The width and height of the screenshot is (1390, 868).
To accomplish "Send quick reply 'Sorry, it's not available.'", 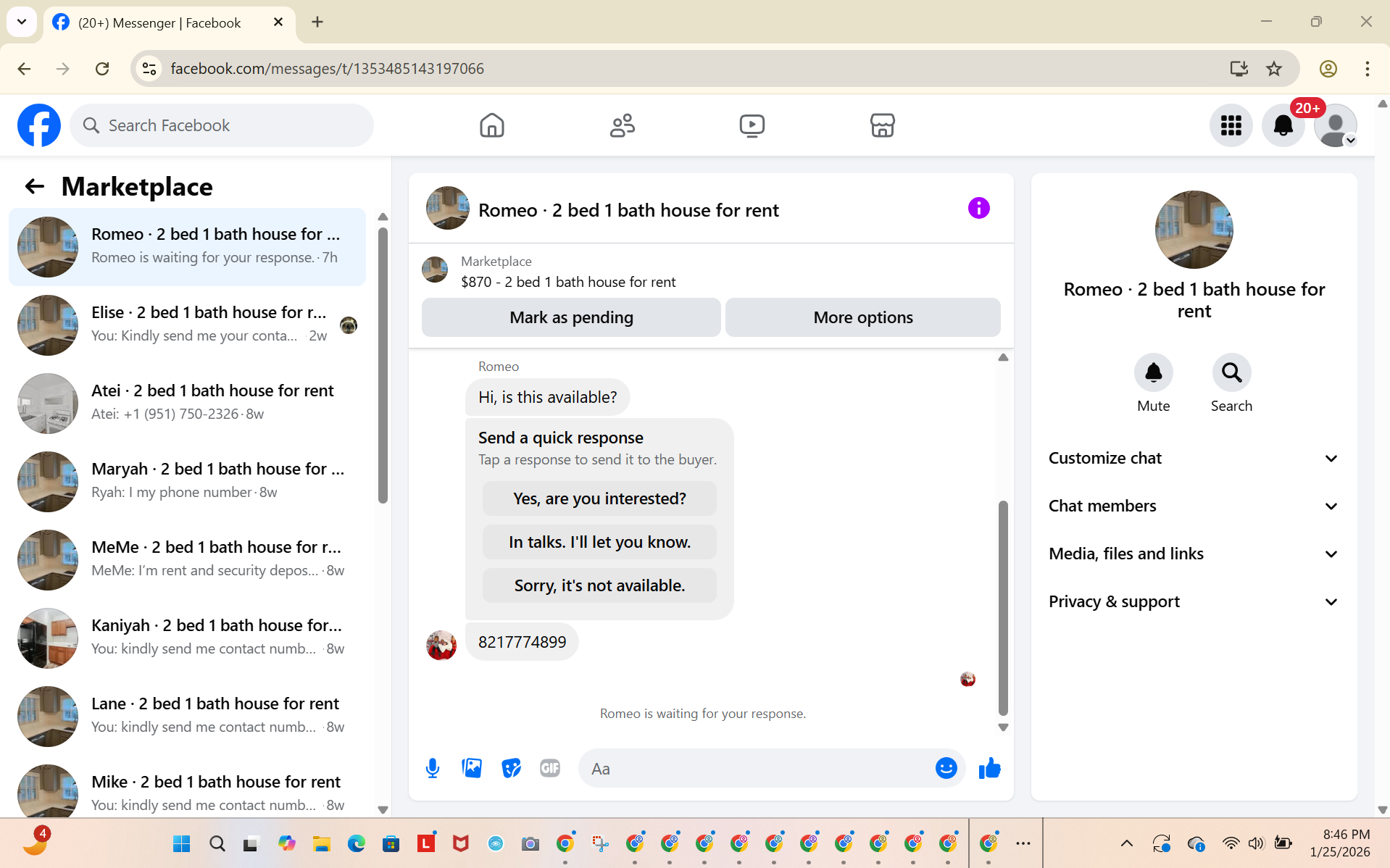I will point(599,585).
